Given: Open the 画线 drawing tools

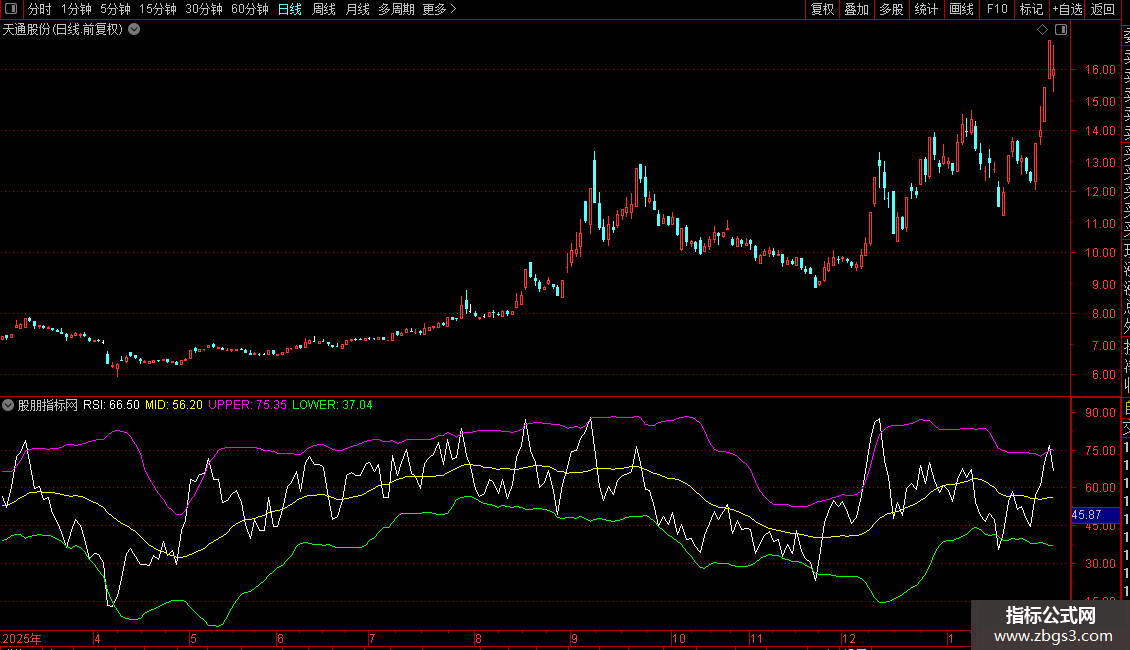Looking at the screenshot, I should pos(961,9).
